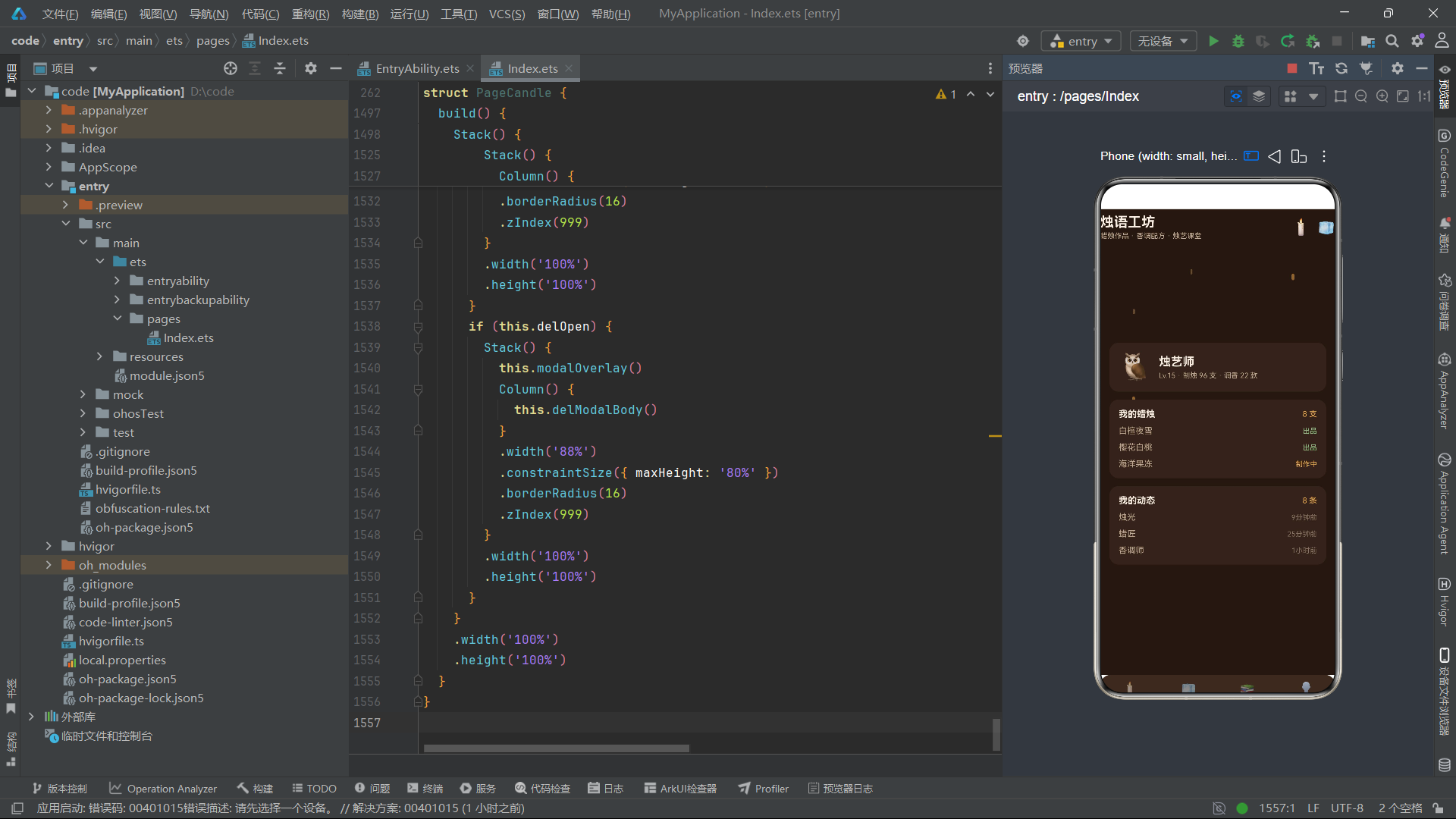Viewport: 1456px width, 819px height.
Task: Open device more options kebab menu
Action: click(1324, 156)
